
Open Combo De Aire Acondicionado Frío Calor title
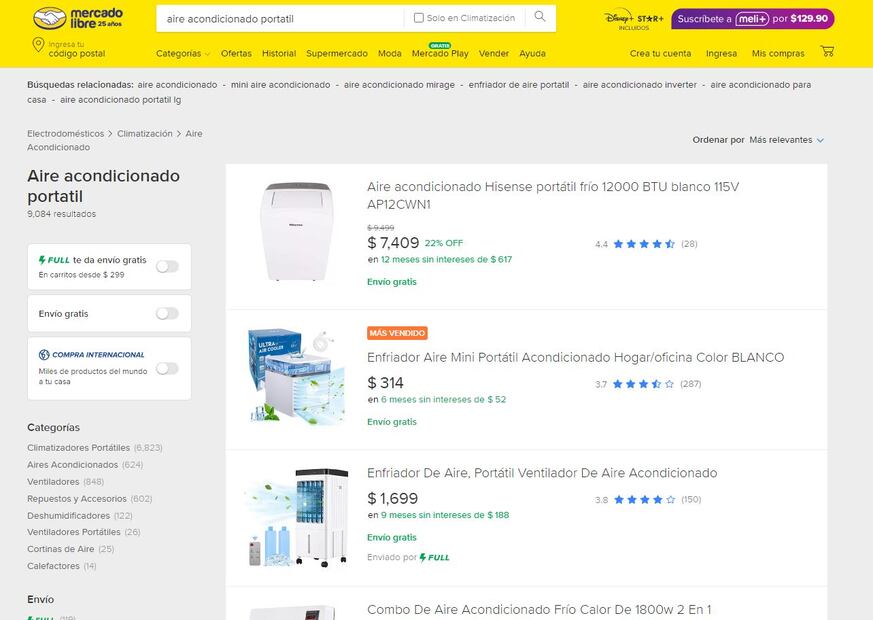(539, 609)
